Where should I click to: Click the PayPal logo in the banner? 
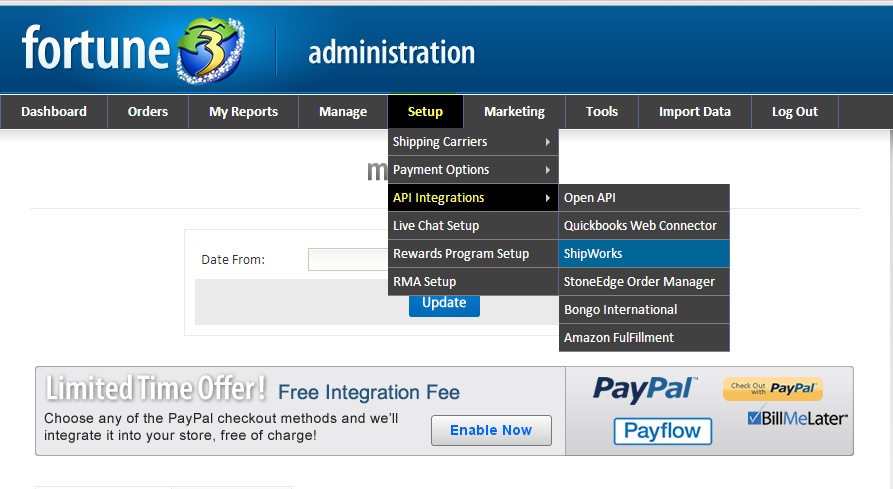click(x=644, y=389)
